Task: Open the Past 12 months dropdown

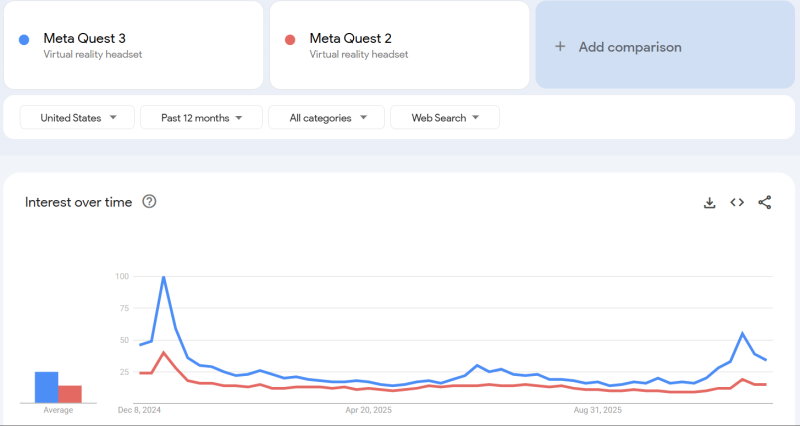Action: [x=202, y=118]
